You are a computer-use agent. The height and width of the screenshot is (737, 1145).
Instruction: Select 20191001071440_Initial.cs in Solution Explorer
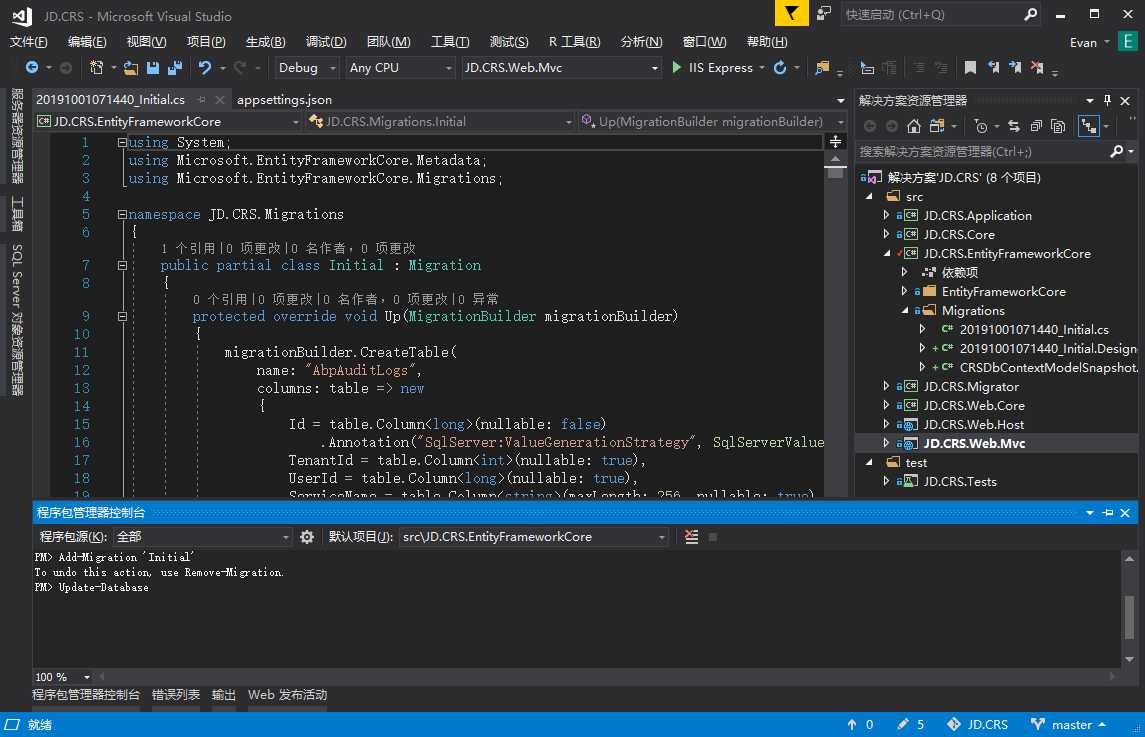point(1034,329)
